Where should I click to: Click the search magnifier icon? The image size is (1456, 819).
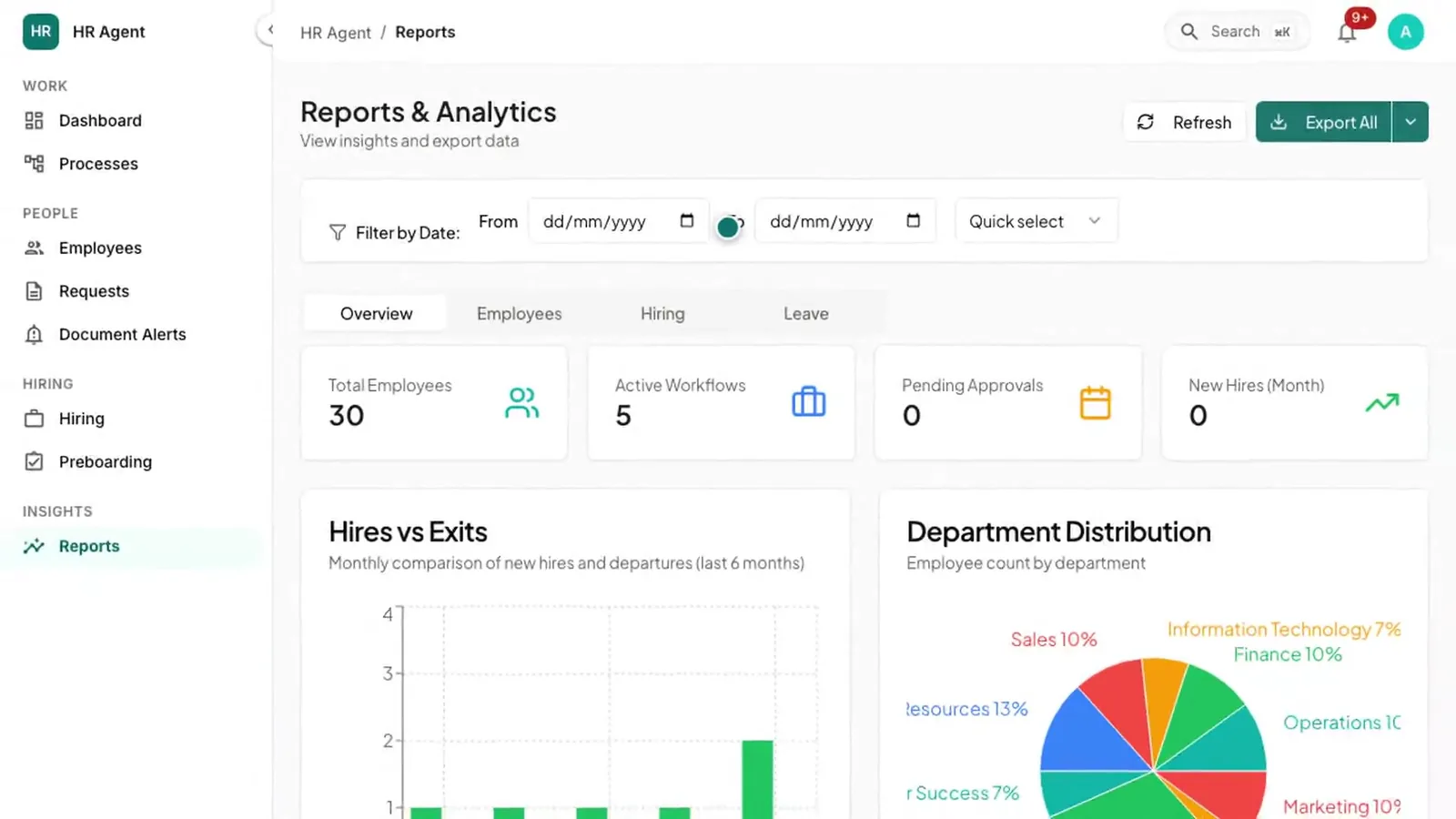pos(1188,32)
